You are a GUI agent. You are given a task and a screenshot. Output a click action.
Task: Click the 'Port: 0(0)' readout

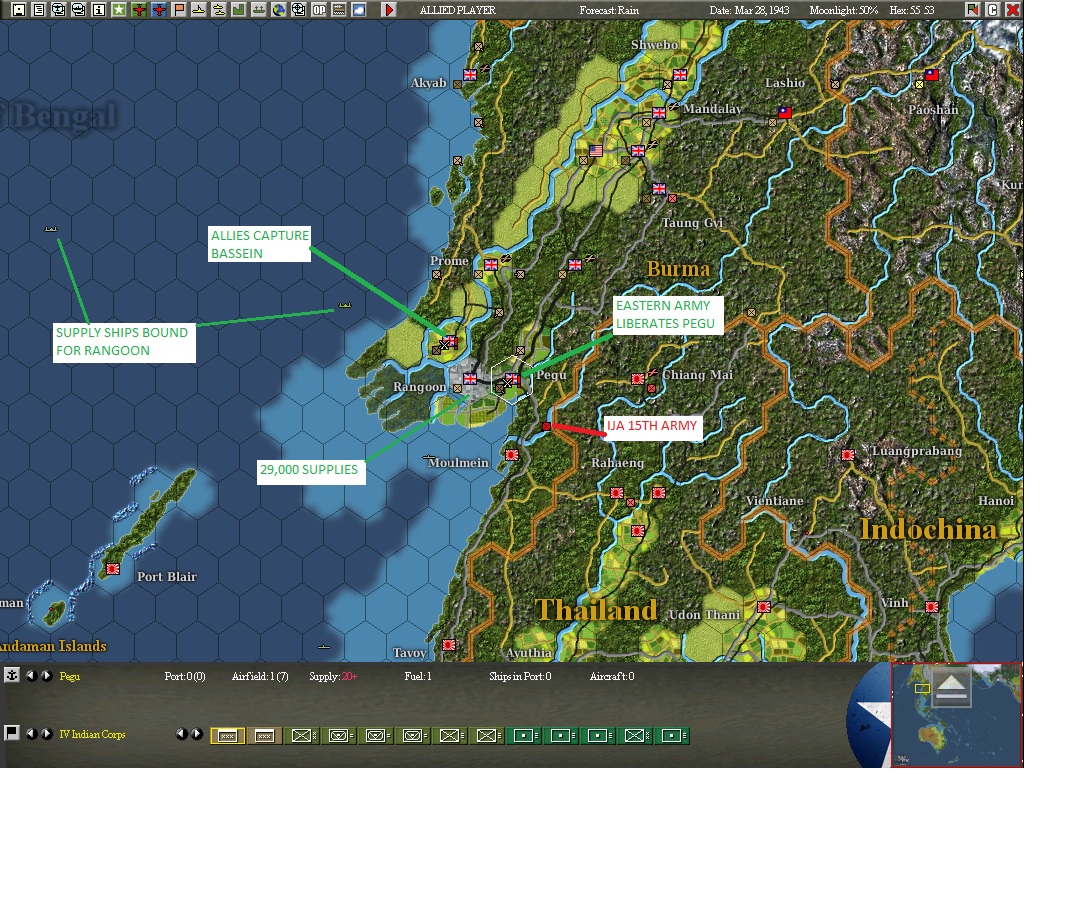184,676
